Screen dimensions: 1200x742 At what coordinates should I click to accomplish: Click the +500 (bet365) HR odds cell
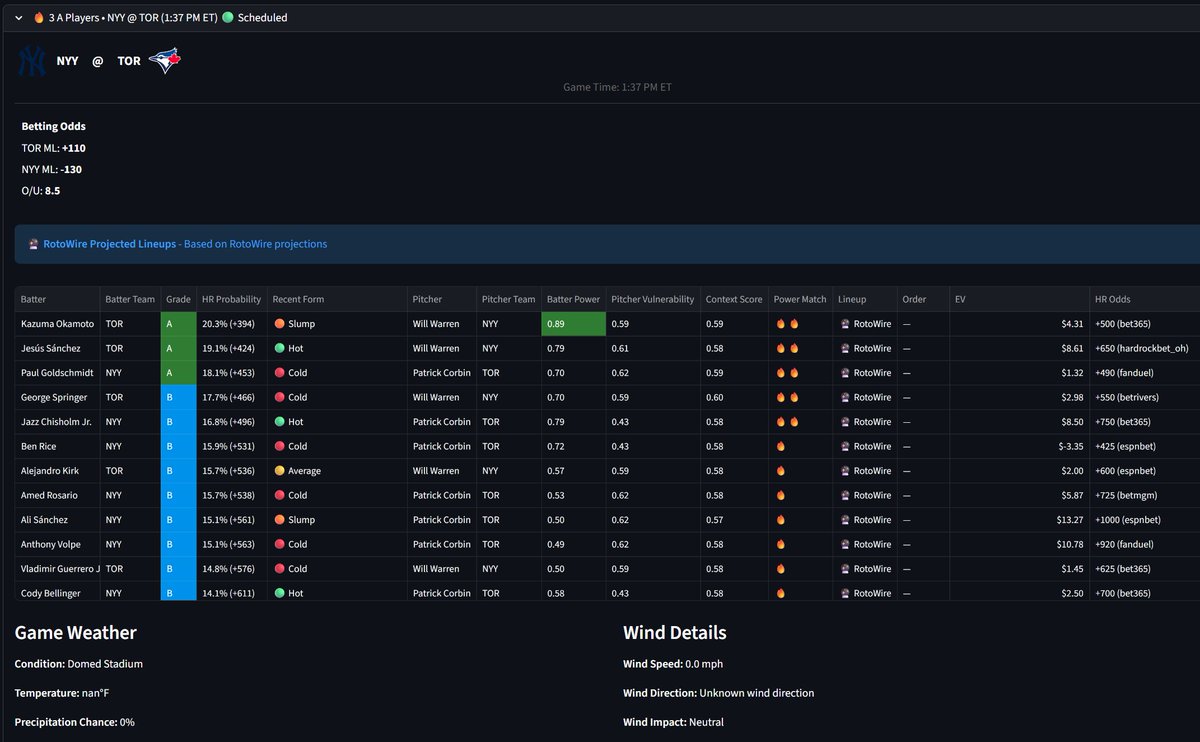(1146, 324)
